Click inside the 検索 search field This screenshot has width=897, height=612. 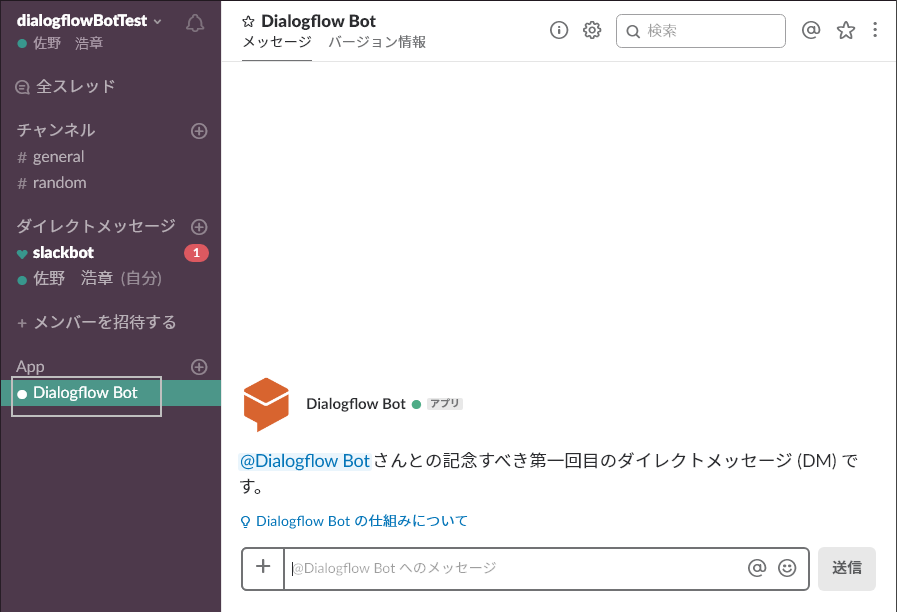[700, 31]
